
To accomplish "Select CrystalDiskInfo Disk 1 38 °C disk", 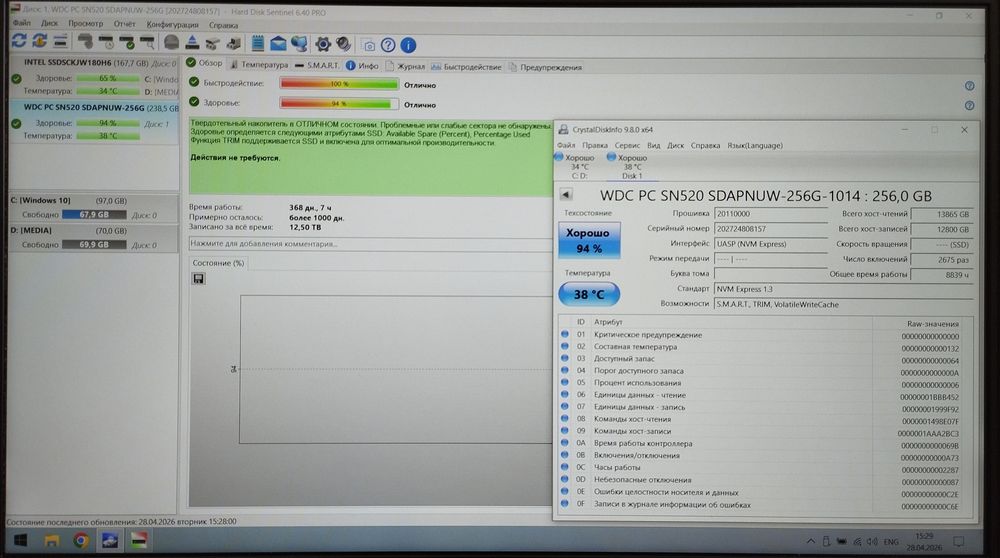I will click(x=630, y=166).
